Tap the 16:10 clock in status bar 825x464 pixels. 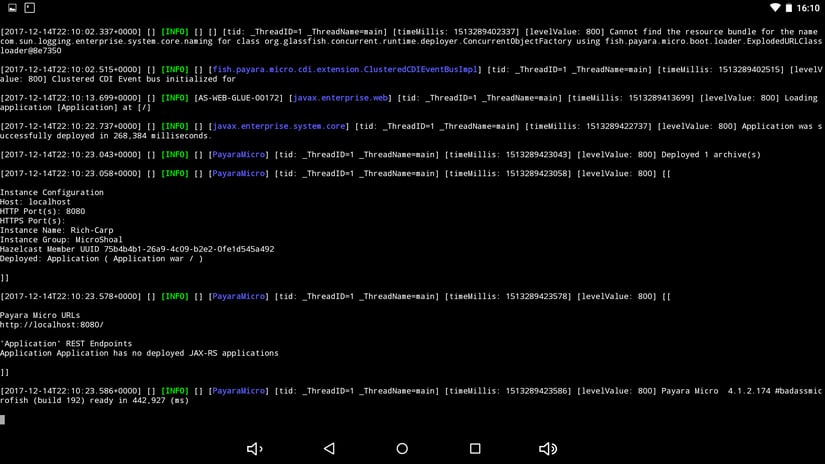click(x=808, y=8)
